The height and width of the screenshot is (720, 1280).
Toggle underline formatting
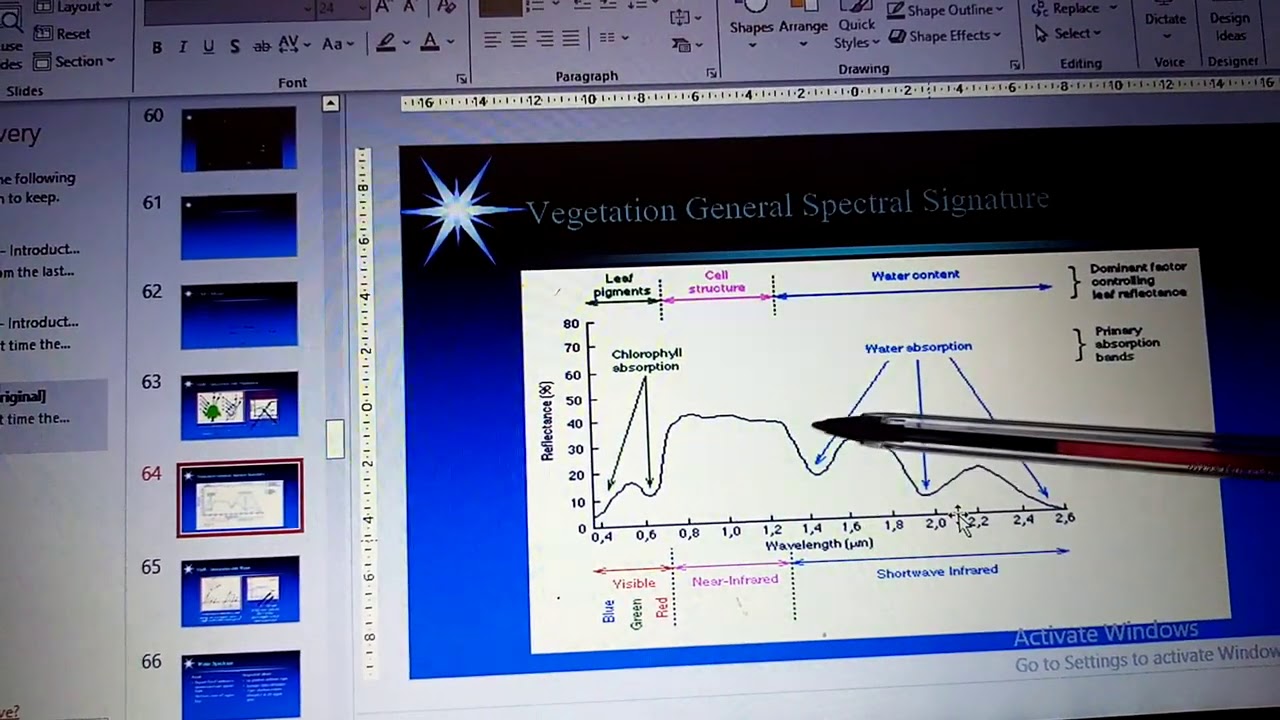coord(208,47)
